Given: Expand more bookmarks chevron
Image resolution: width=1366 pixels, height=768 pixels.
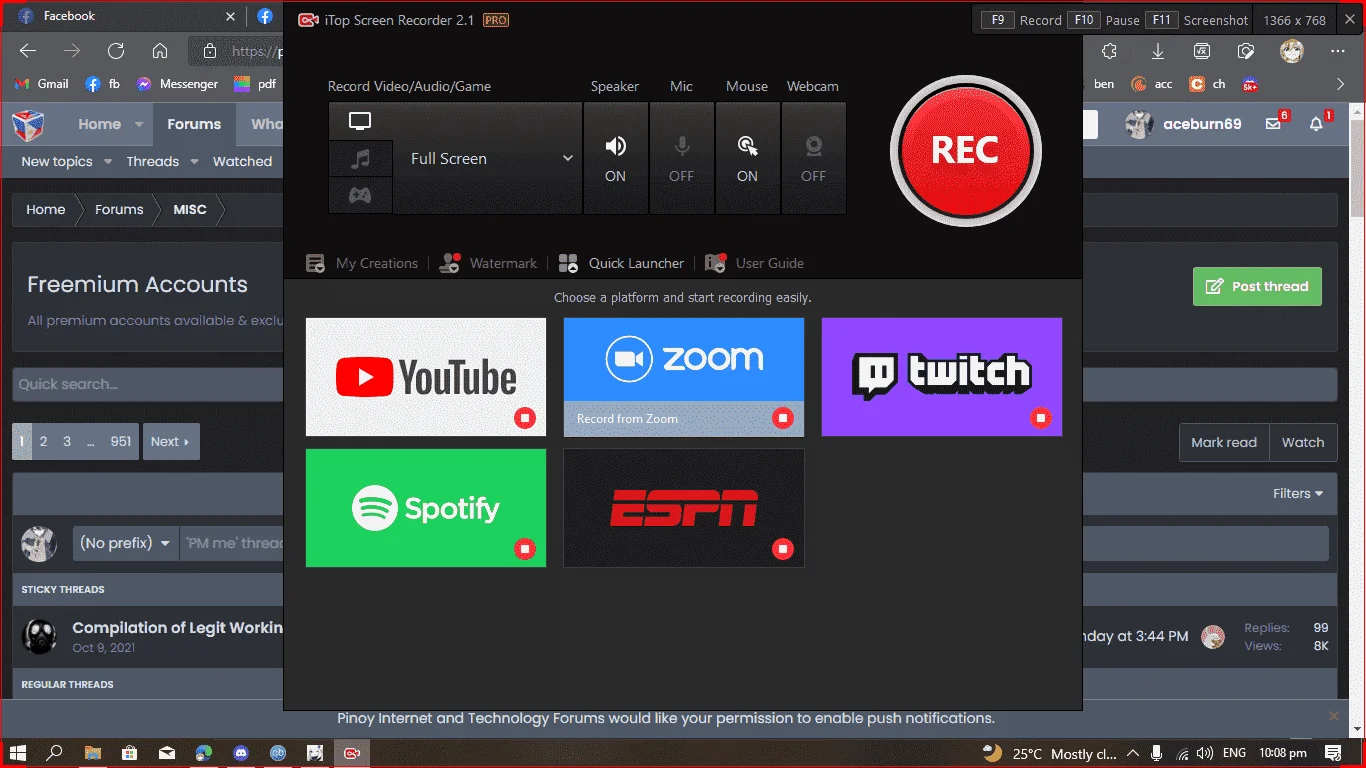Looking at the screenshot, I should click(x=1341, y=84).
